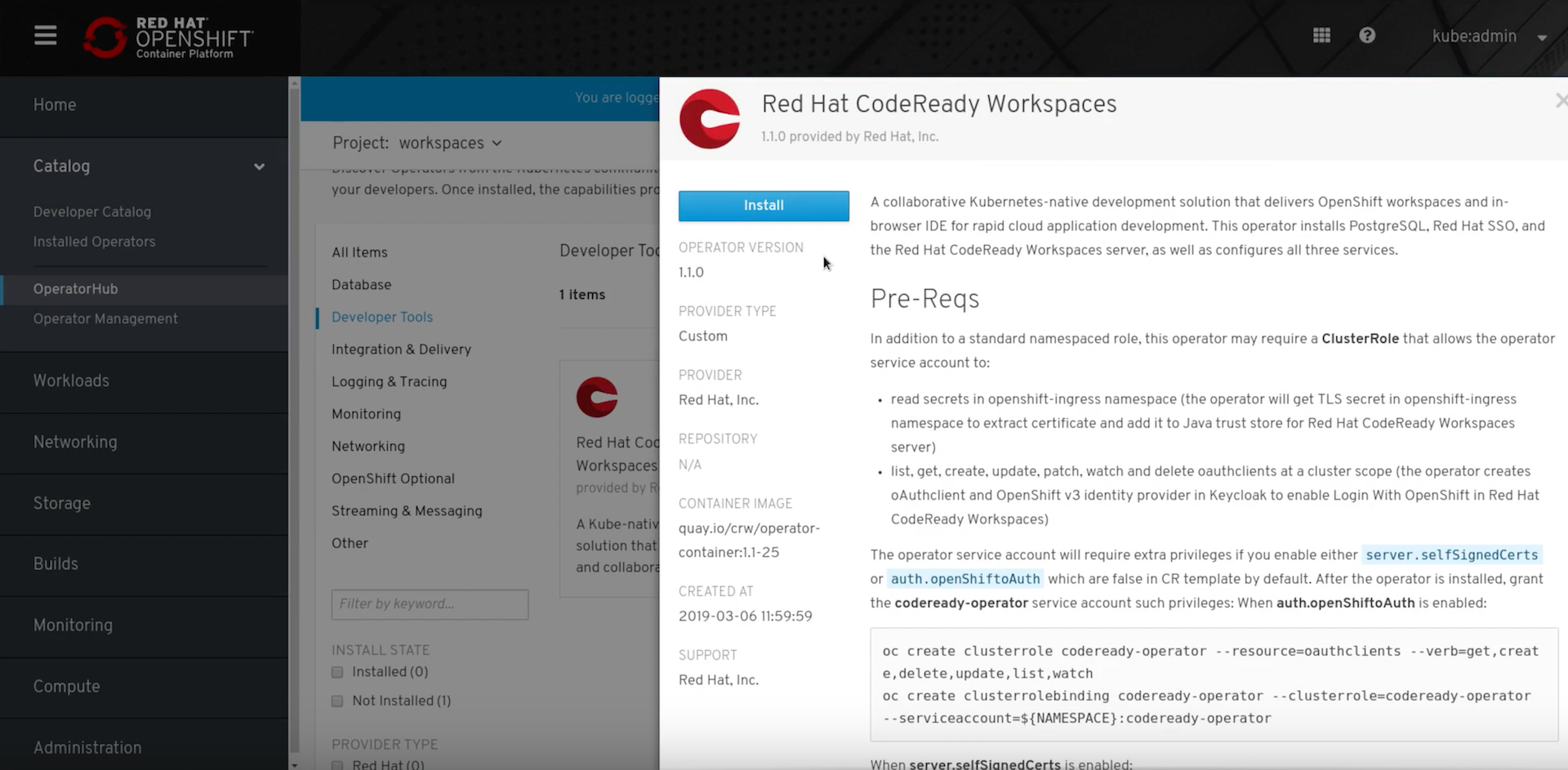1568x770 pixels.
Task: Select the Developer Tools category
Action: pos(382,317)
